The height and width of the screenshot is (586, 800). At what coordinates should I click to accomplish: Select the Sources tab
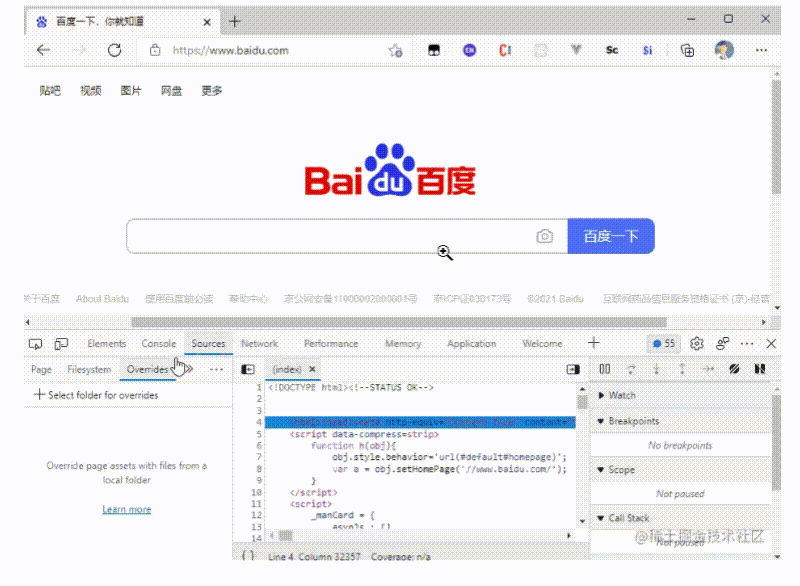[208, 344]
